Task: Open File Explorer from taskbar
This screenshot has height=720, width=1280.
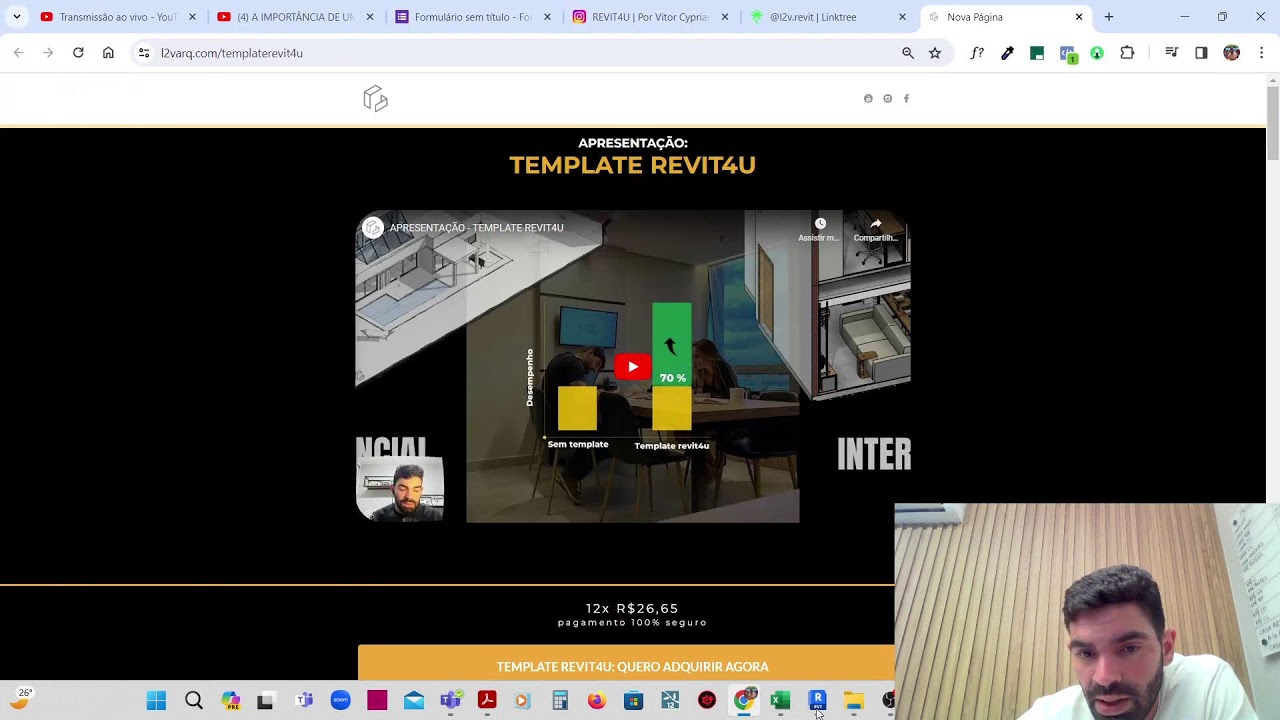Action: click(854, 701)
